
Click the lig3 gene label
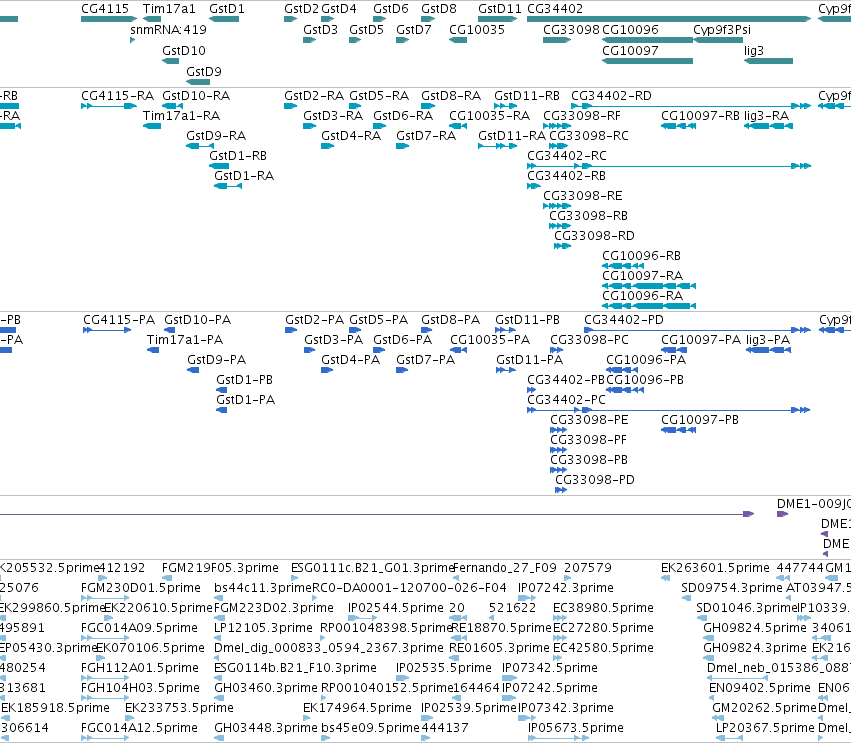point(754,50)
